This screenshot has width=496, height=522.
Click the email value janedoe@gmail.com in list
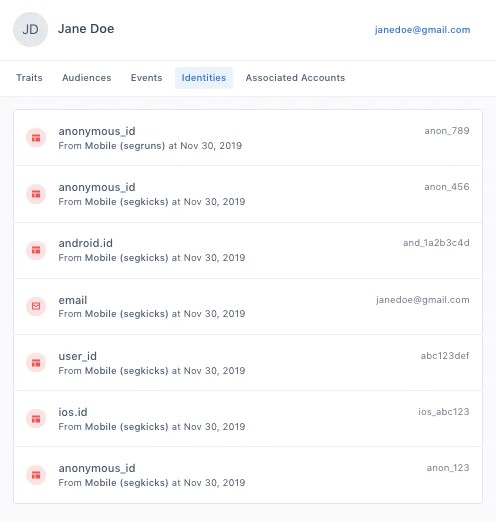423,300
